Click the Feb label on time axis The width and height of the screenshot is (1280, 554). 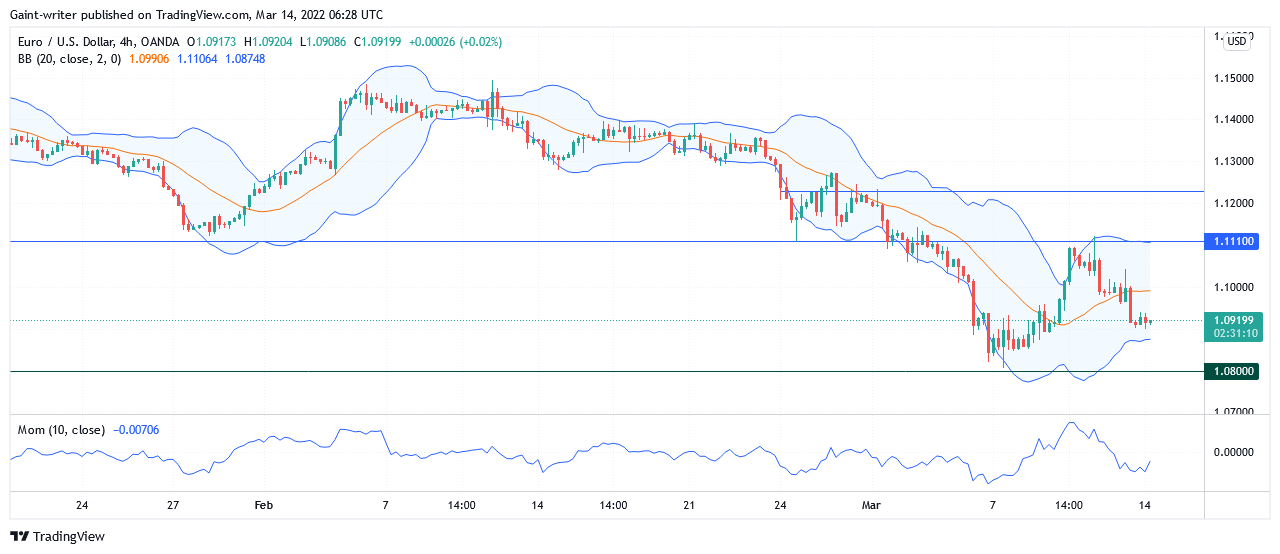click(x=264, y=505)
